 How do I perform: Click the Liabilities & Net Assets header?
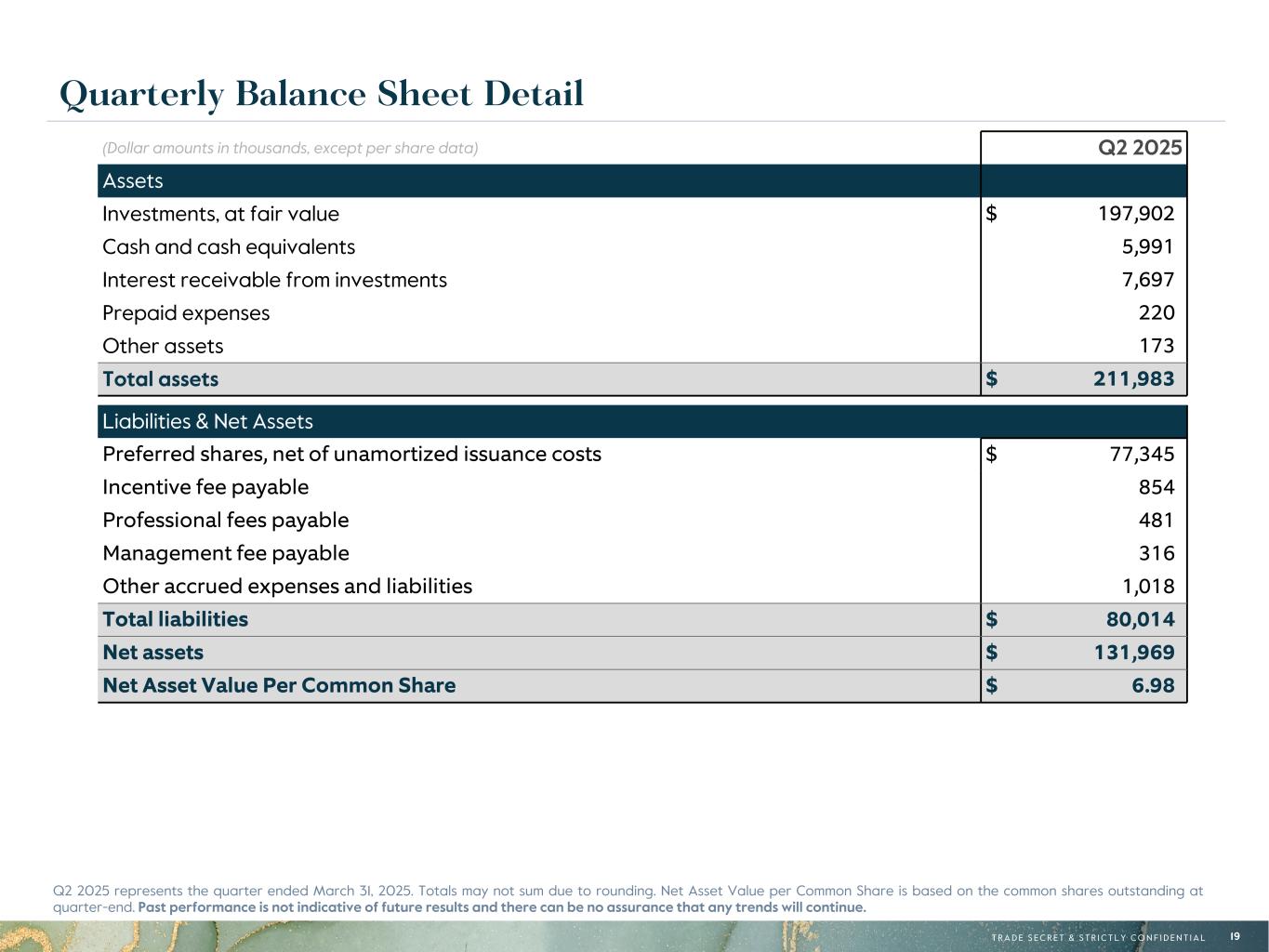[207, 422]
